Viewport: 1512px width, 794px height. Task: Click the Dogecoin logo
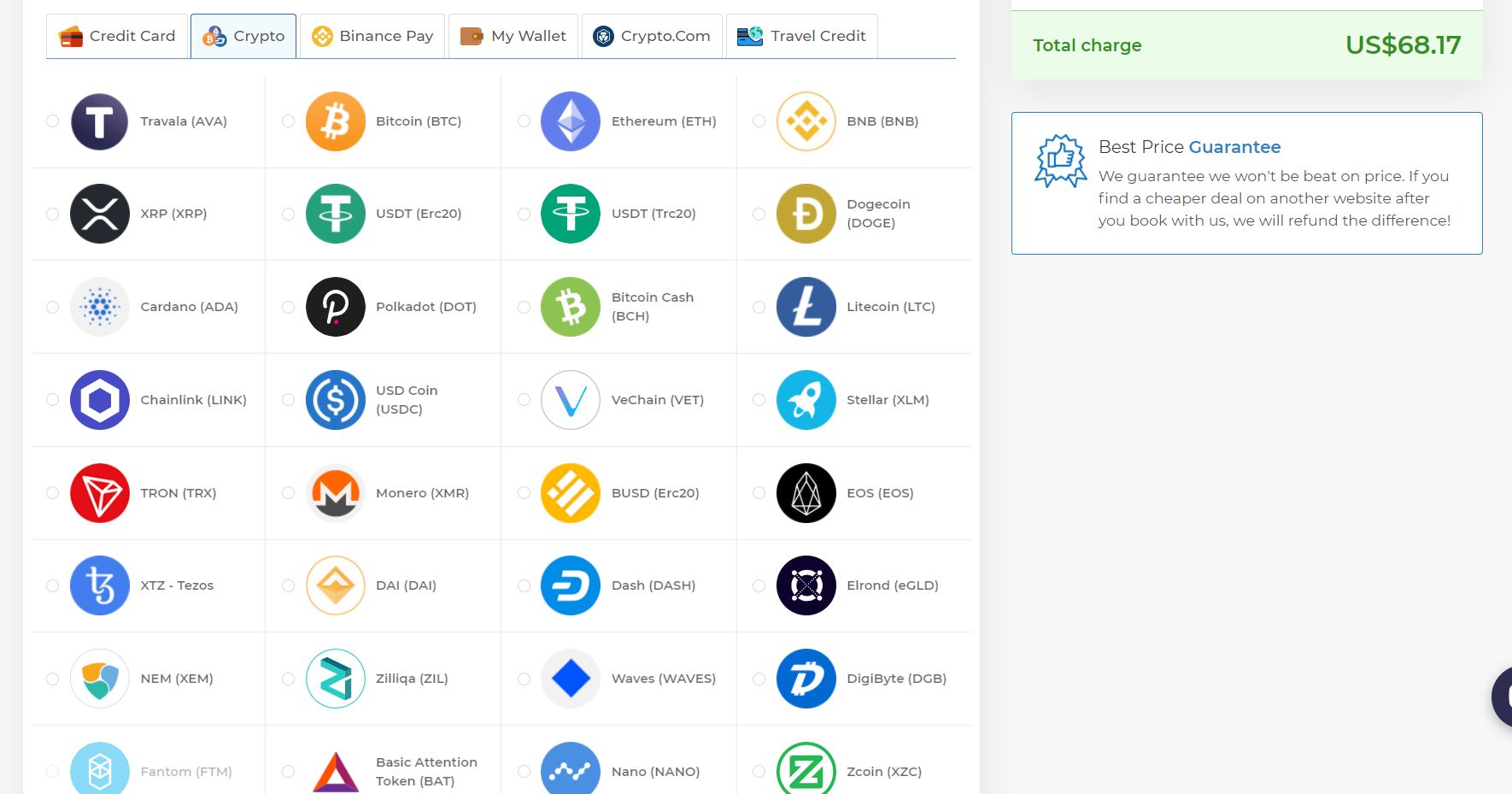coord(806,214)
